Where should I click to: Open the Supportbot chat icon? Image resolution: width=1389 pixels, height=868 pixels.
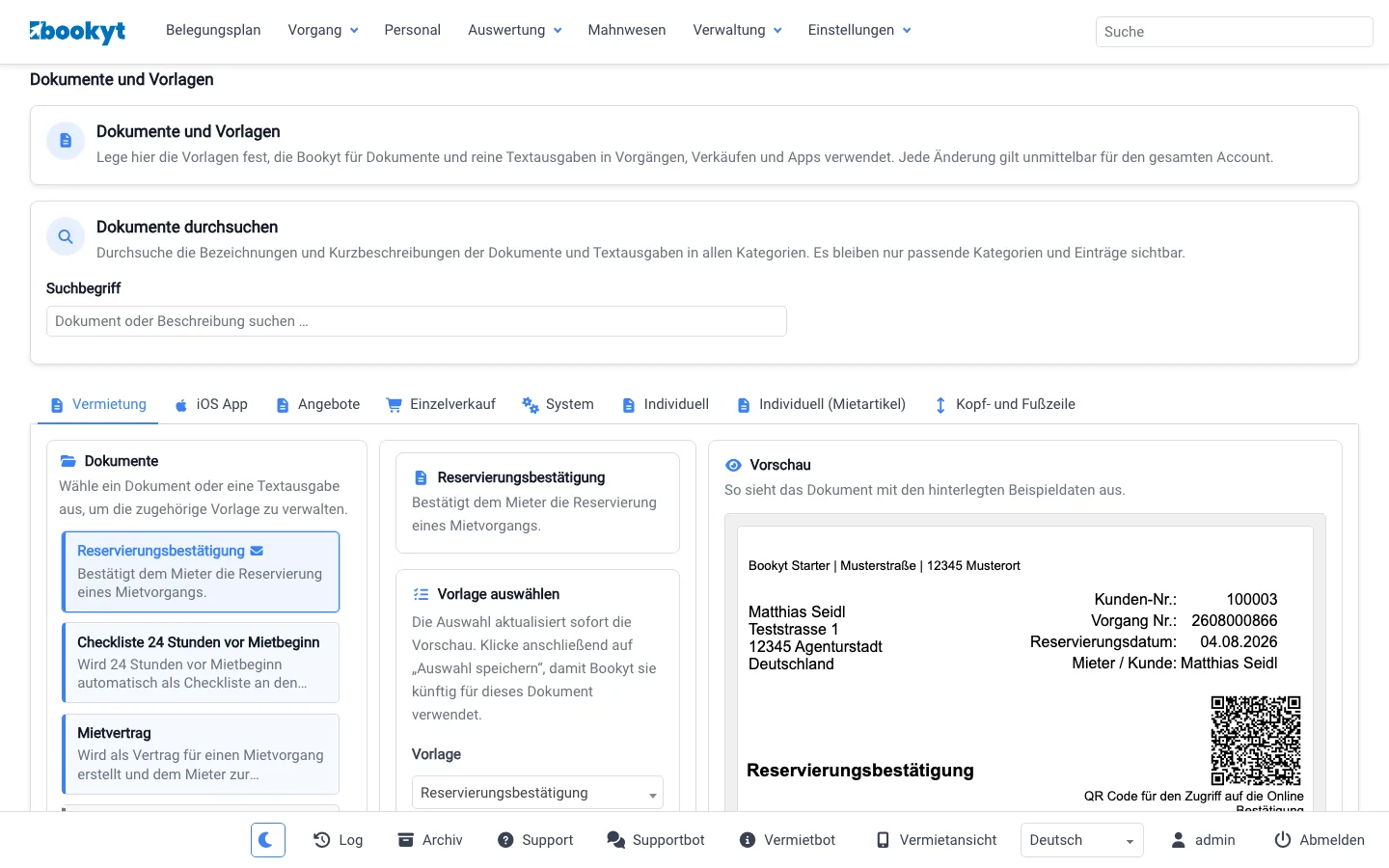point(615,840)
